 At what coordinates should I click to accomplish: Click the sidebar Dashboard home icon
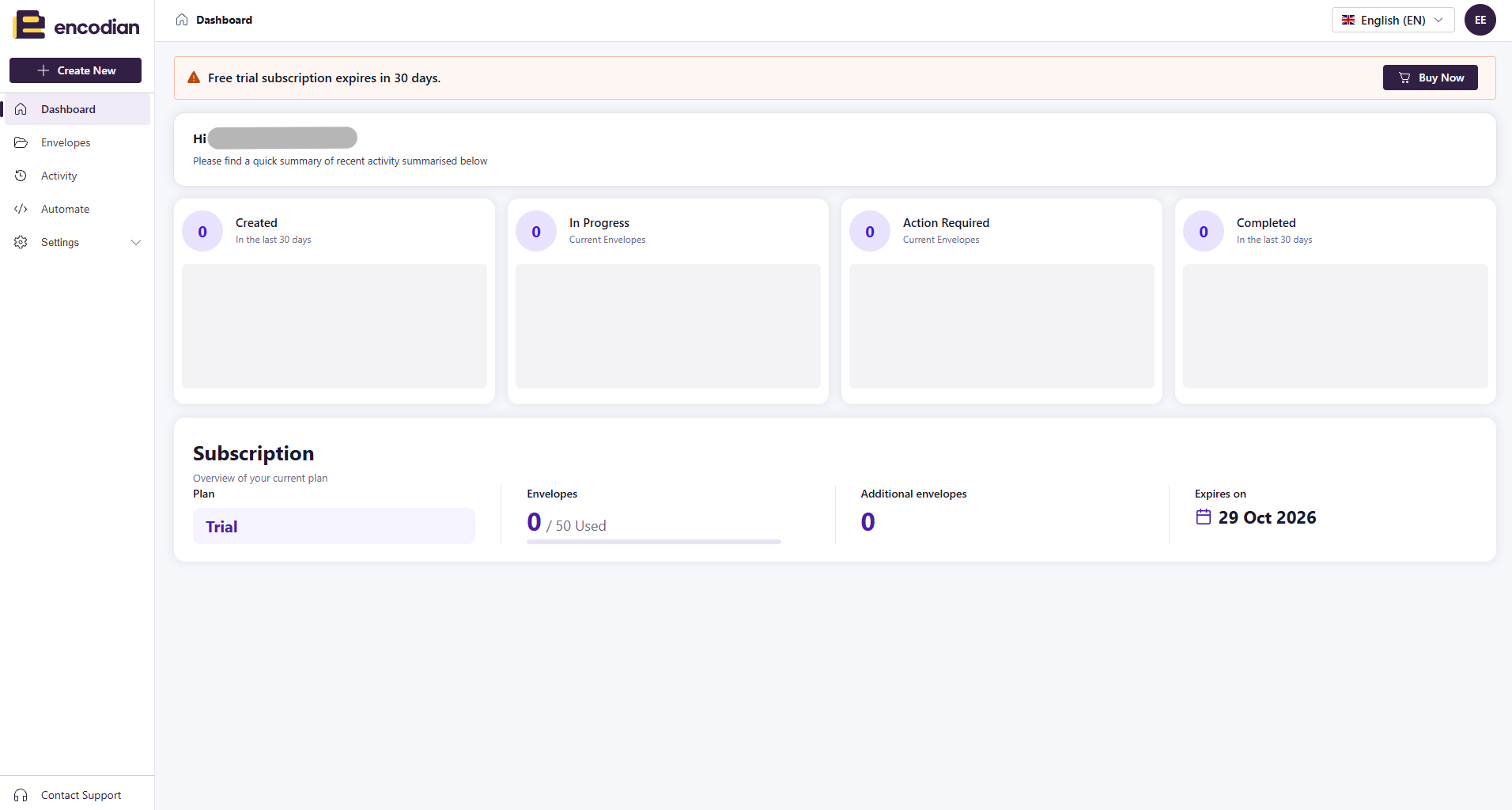pos(21,109)
